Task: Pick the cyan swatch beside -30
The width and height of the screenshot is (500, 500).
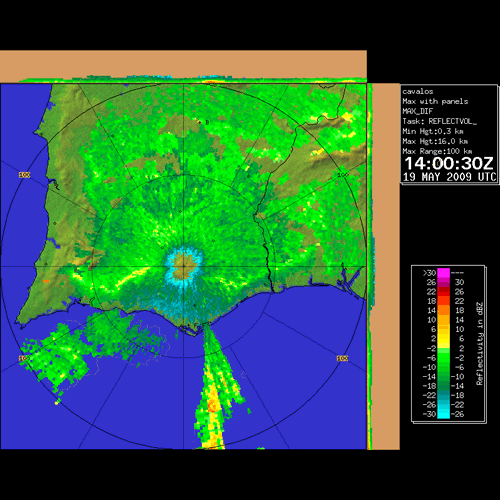Action: point(443,414)
